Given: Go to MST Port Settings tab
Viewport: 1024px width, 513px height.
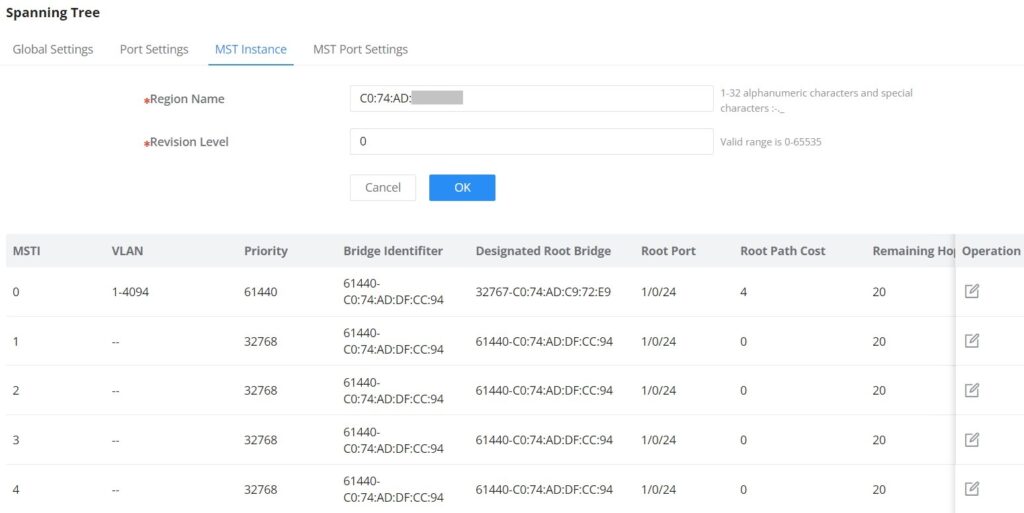Looking at the screenshot, I should tap(360, 49).
